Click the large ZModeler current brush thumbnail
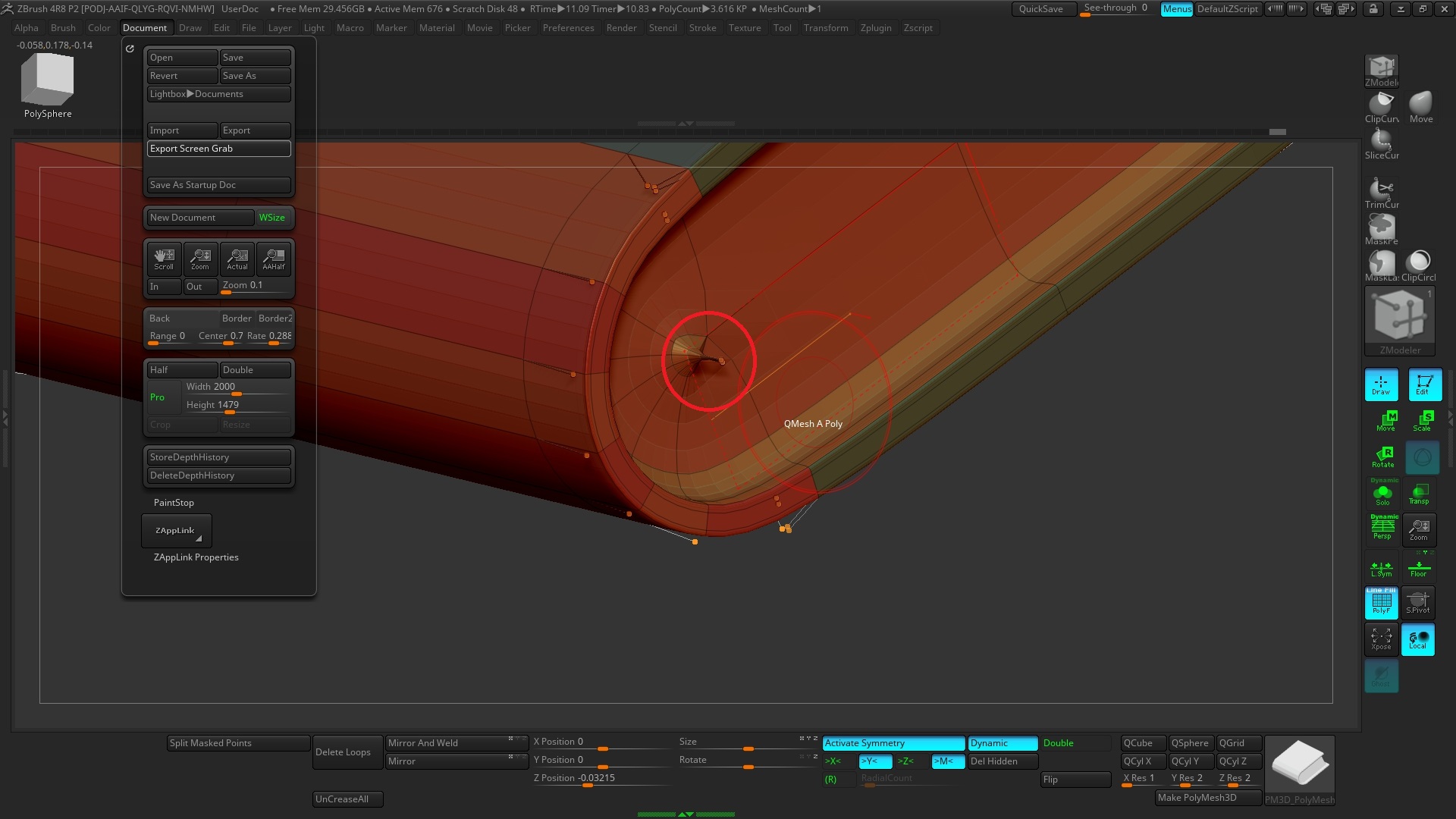This screenshot has height=819, width=1456. pos(1400,321)
